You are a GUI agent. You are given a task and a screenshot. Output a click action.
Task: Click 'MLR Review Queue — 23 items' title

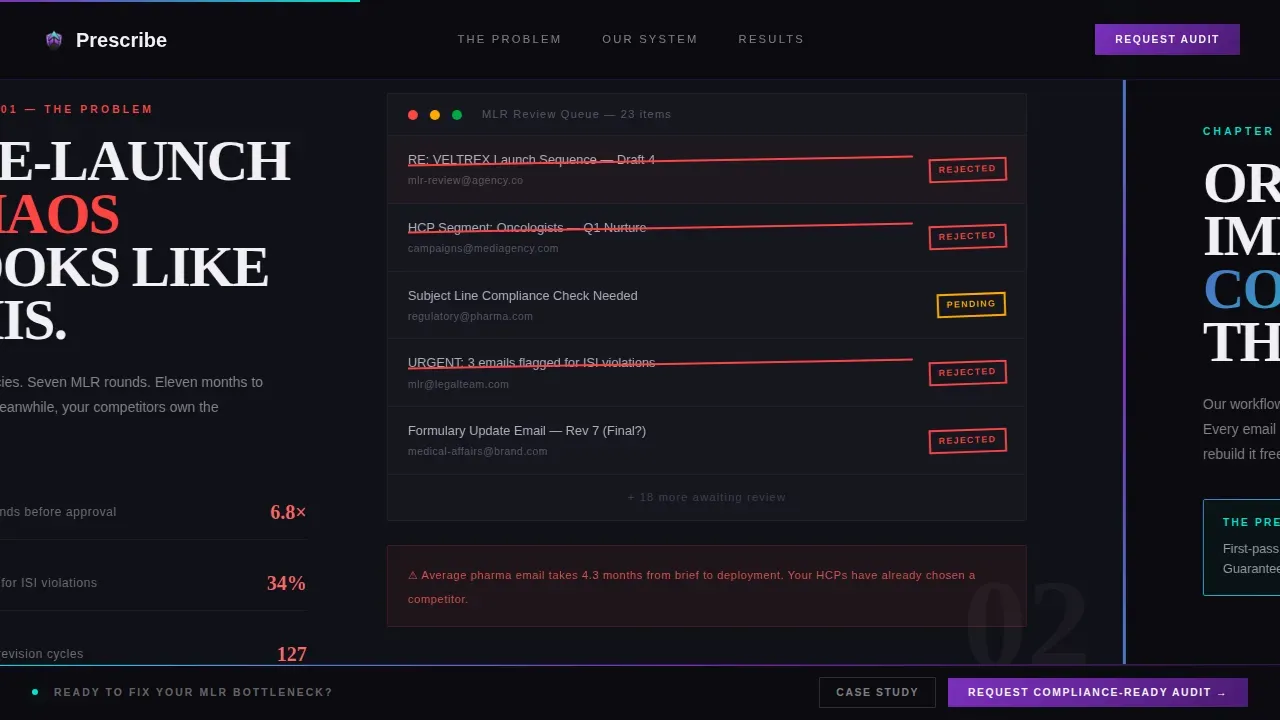[576, 114]
